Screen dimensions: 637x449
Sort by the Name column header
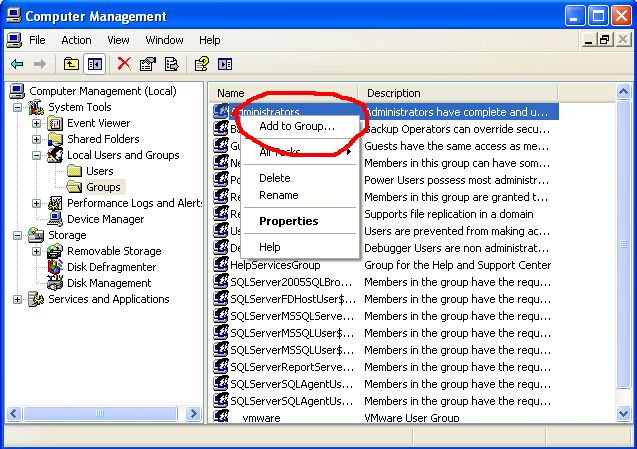(x=284, y=93)
